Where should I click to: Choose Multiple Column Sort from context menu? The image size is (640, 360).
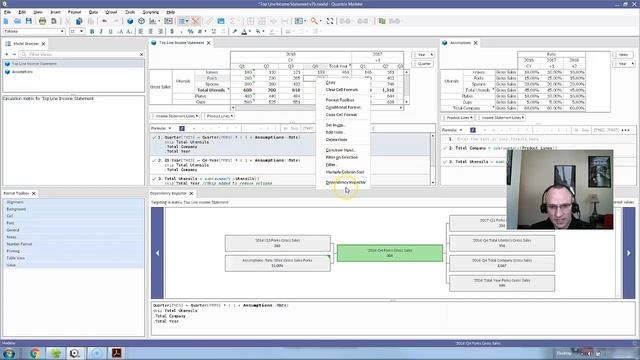[345, 172]
